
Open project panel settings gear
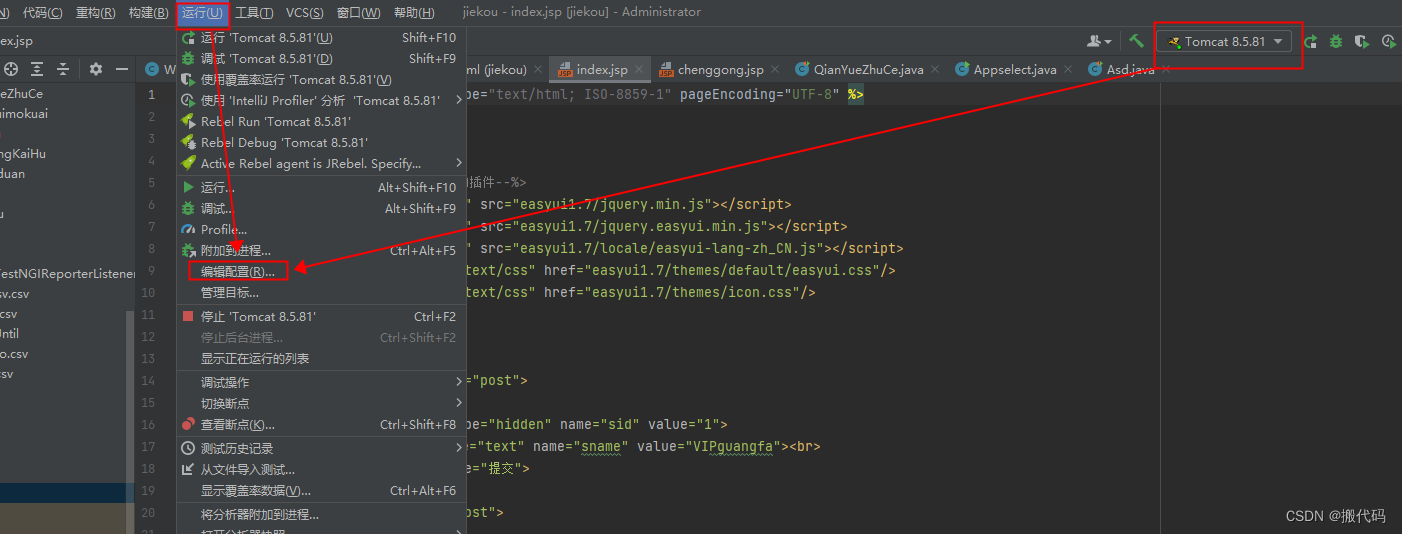(x=96, y=69)
